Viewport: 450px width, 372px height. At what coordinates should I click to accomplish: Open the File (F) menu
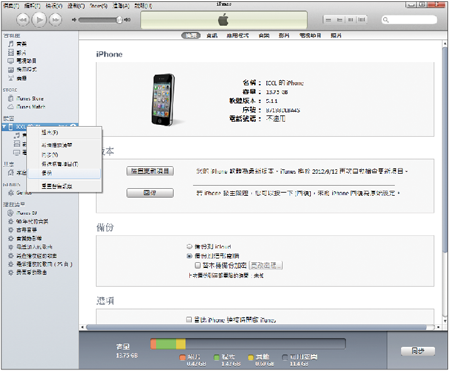point(11,6)
